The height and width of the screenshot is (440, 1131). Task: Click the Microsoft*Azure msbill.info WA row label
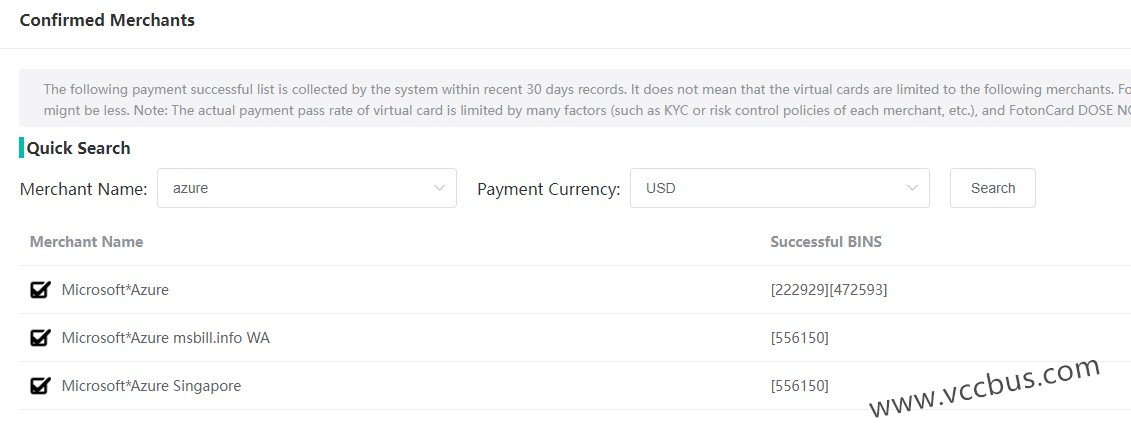(x=165, y=338)
